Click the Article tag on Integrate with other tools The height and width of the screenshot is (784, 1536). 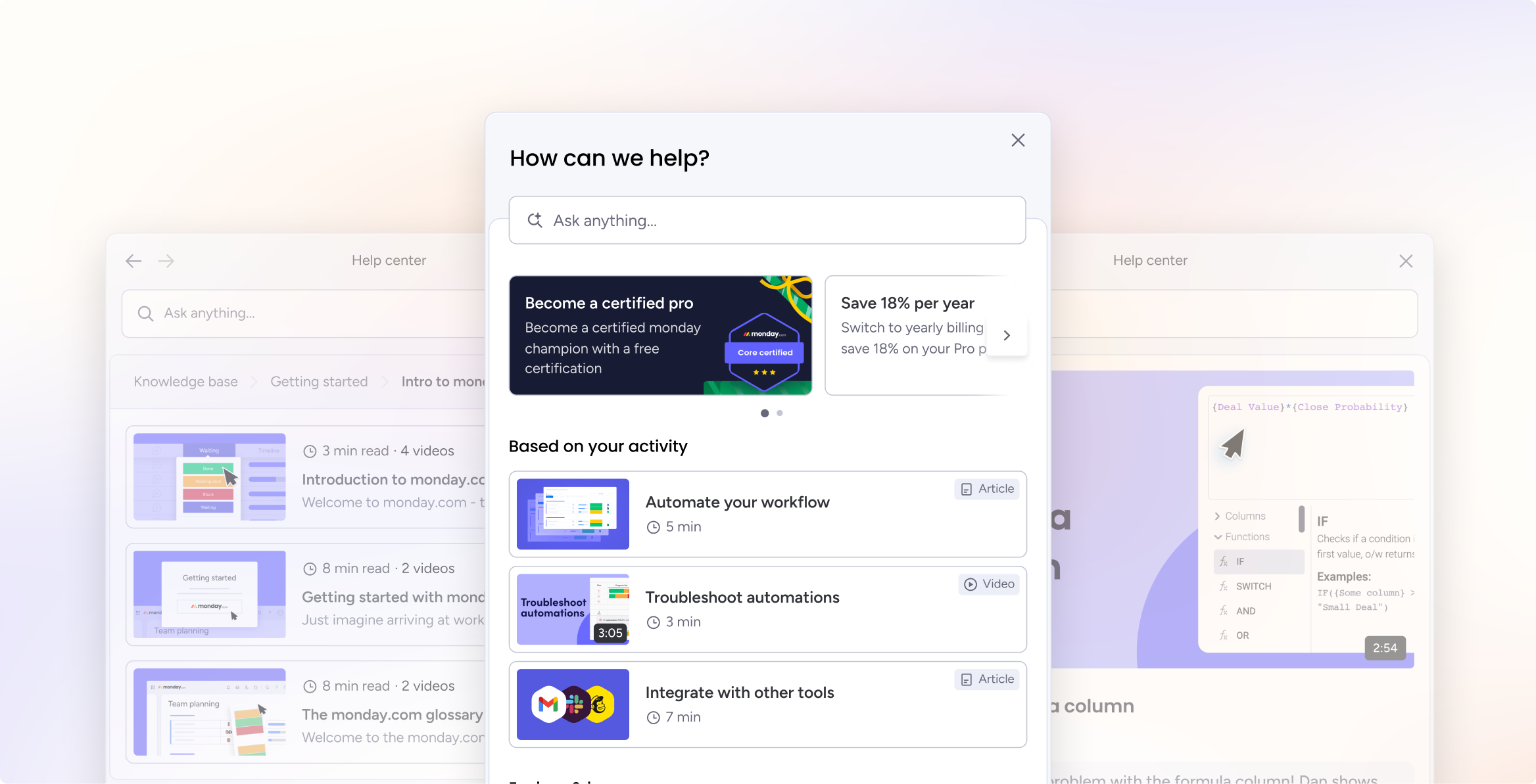(x=987, y=680)
